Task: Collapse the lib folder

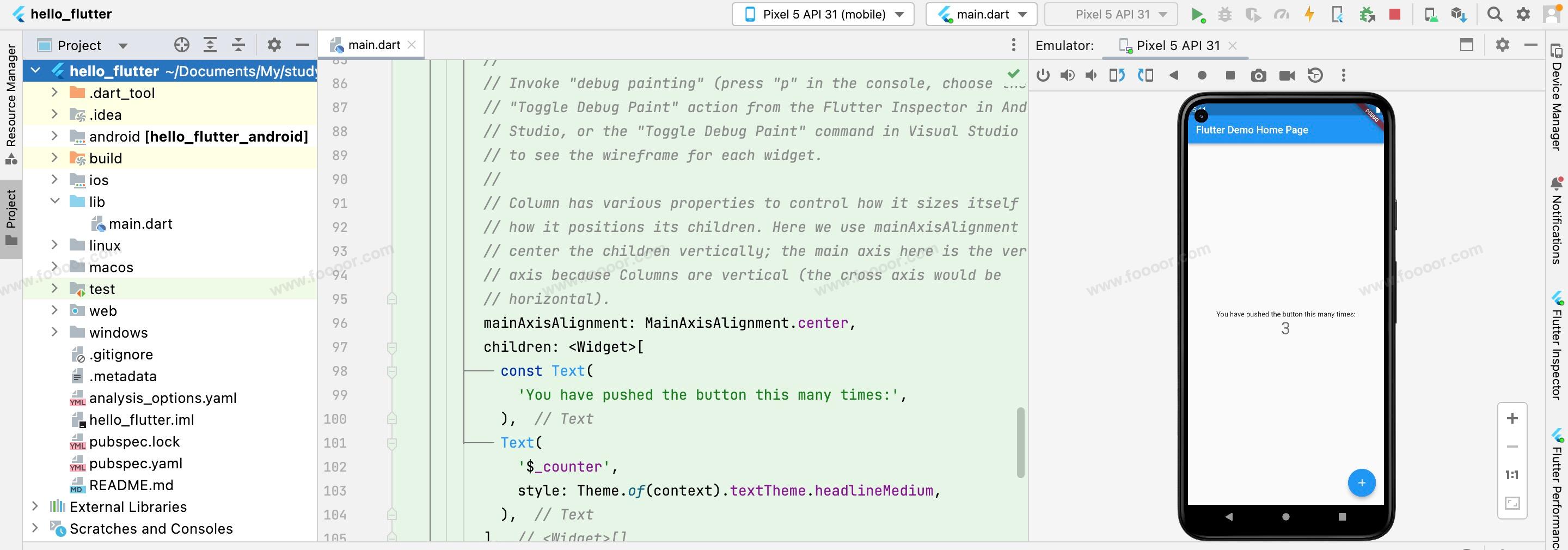Action: point(54,201)
